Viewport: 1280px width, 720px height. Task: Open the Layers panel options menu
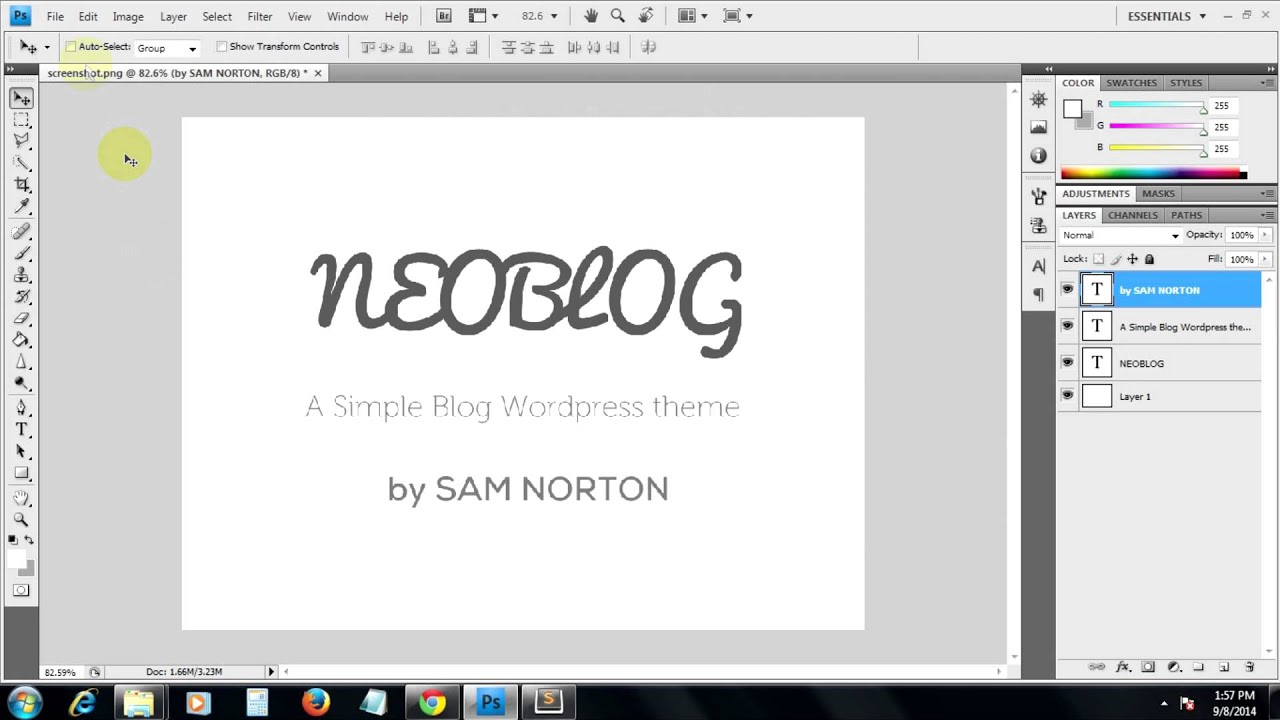point(1268,215)
